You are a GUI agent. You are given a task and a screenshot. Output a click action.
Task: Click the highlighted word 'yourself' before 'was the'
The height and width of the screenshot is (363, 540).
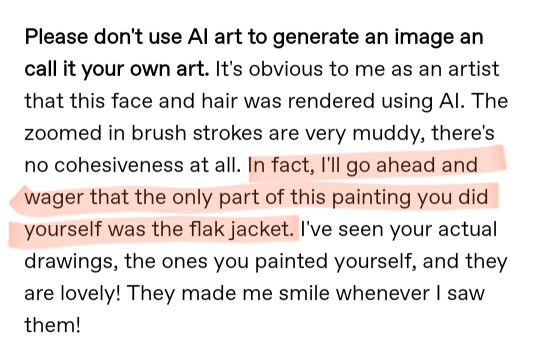[x=63, y=230]
